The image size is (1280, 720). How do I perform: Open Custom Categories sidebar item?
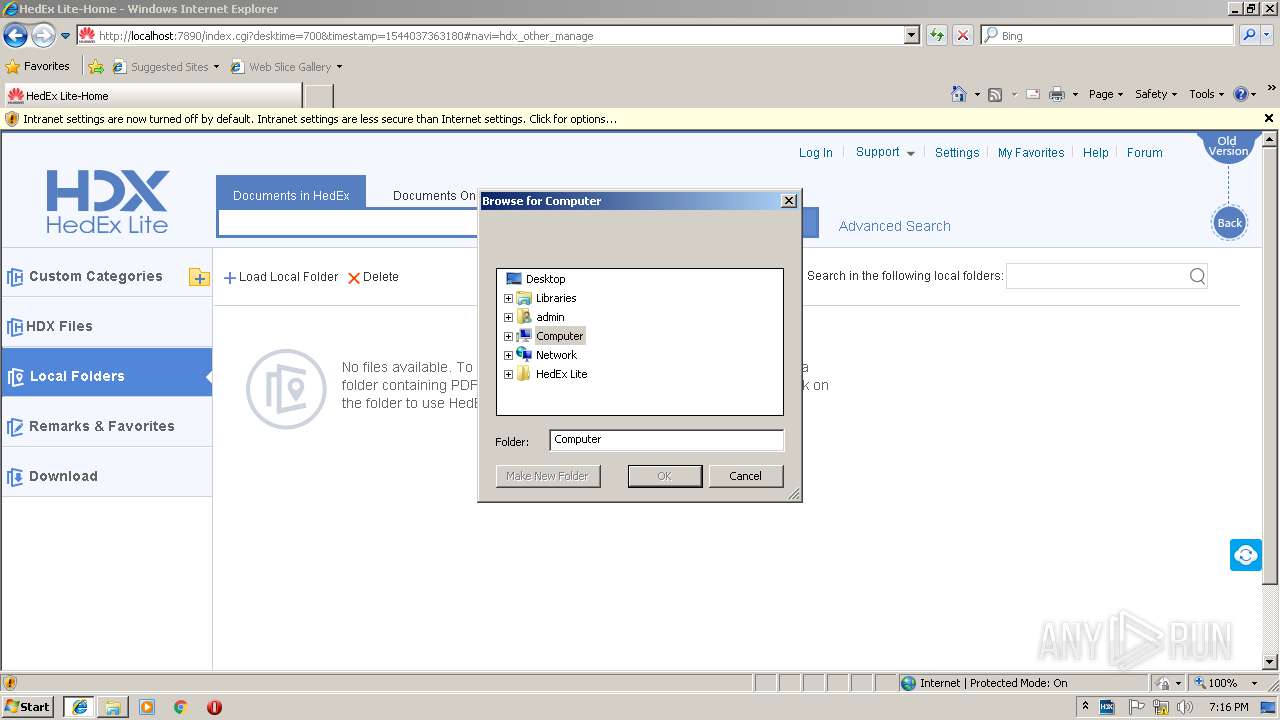95,276
